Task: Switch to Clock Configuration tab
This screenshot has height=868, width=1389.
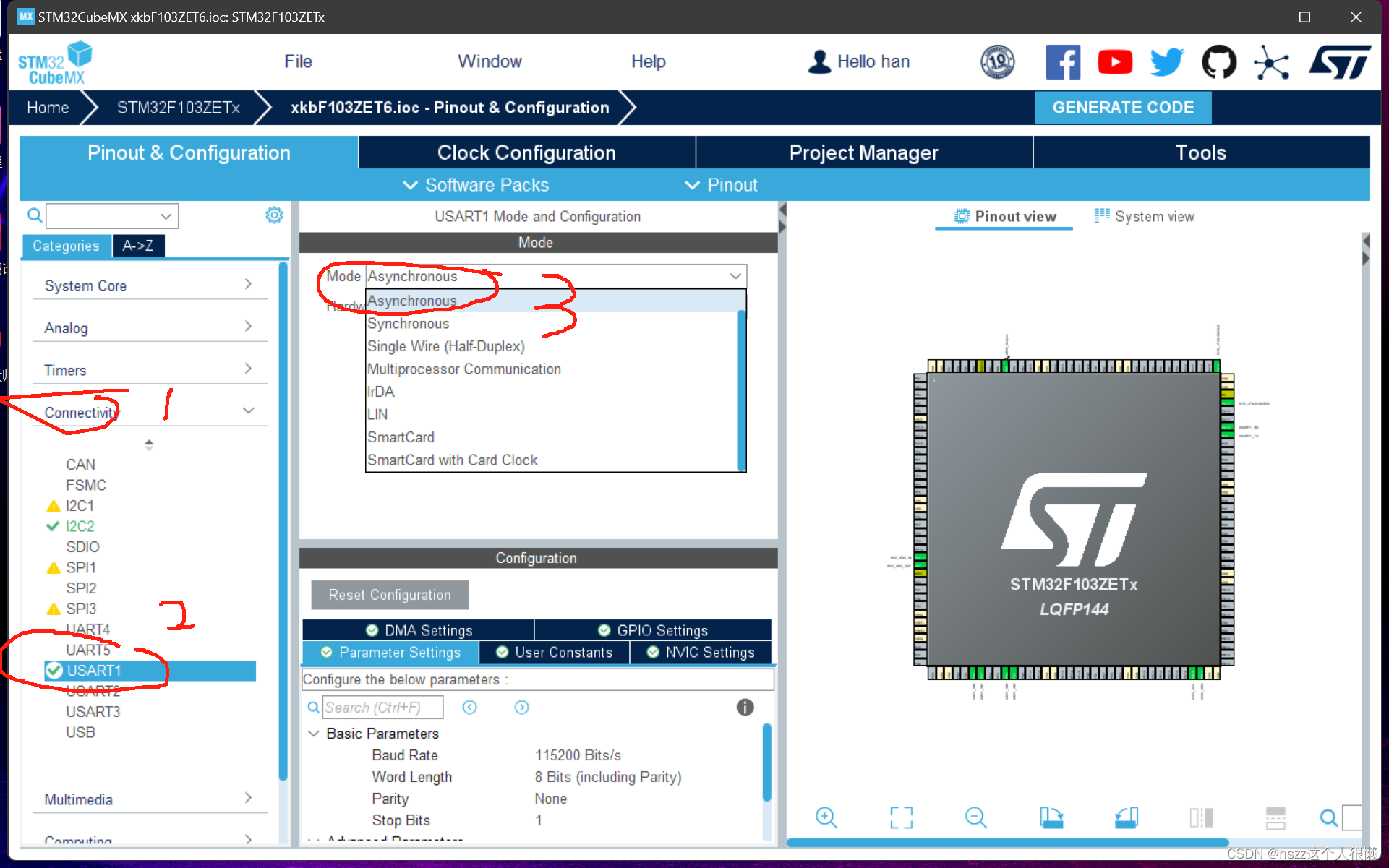Action: [526, 152]
